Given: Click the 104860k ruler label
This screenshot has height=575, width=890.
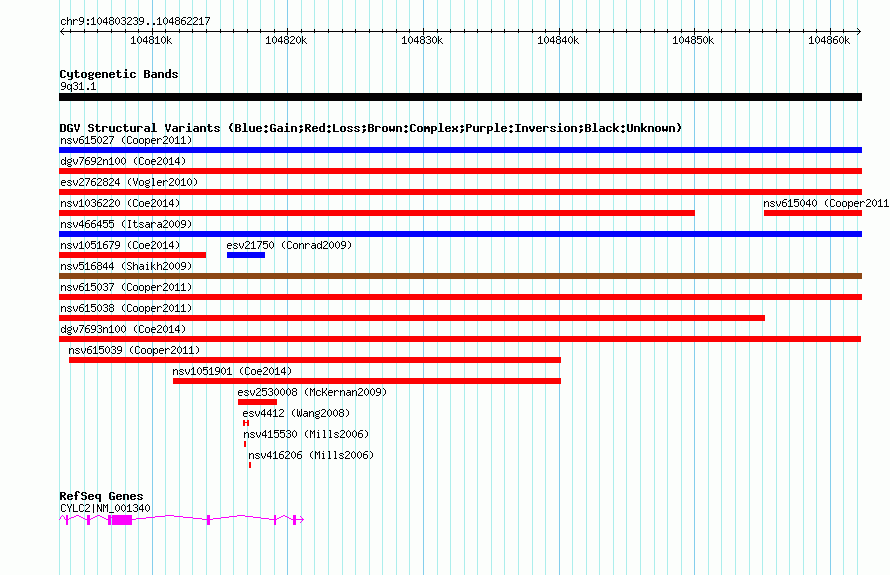Looking at the screenshot, I should (x=829, y=40).
